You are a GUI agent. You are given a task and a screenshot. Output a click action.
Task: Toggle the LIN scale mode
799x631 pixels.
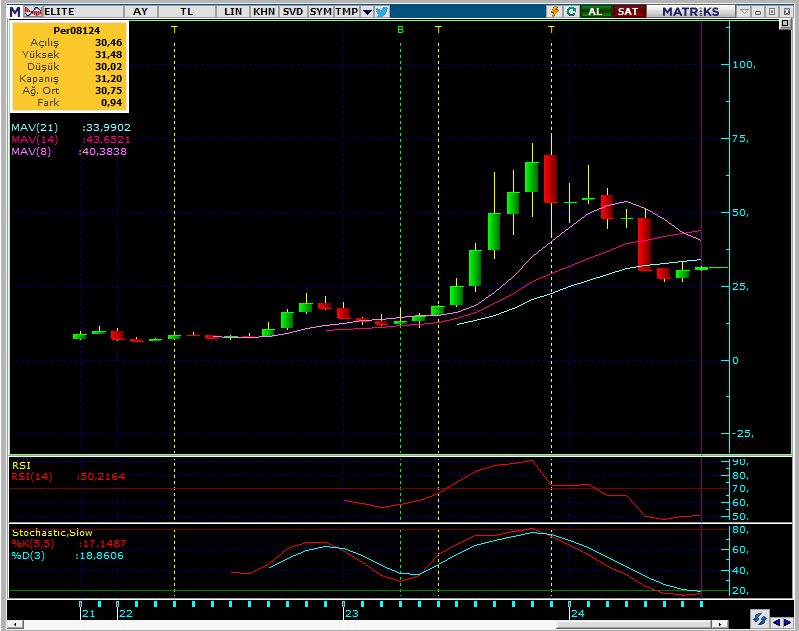(233, 11)
